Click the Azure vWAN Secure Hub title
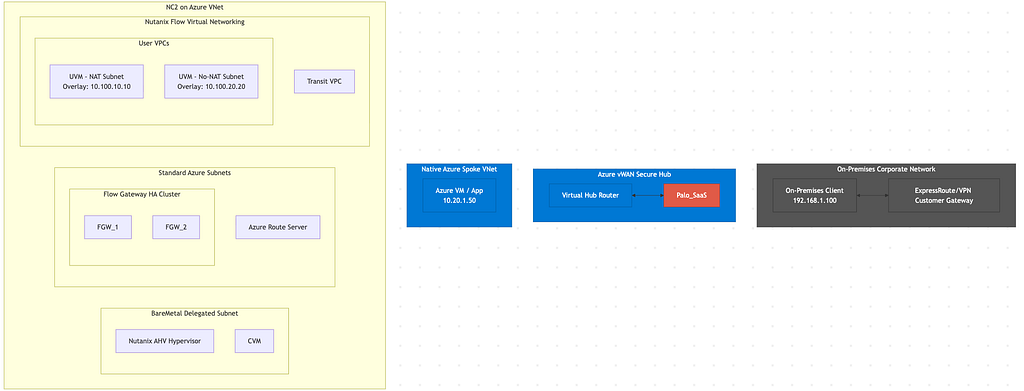This screenshot has width=1024, height=391. [x=634, y=174]
